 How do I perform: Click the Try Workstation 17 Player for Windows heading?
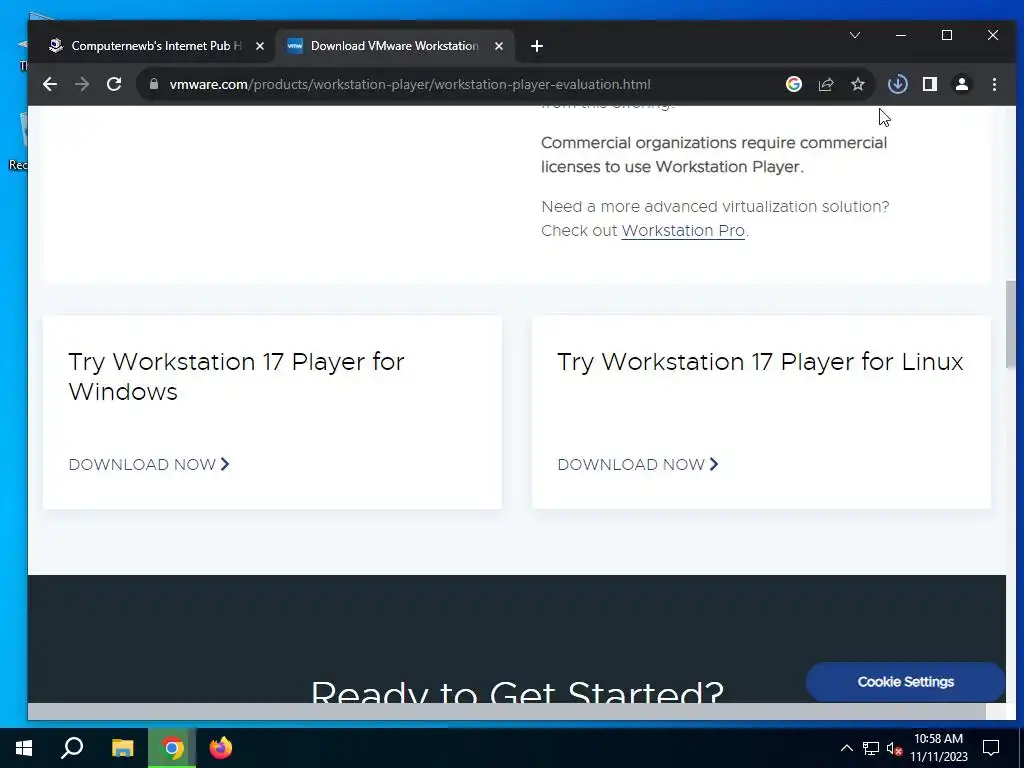pos(236,377)
